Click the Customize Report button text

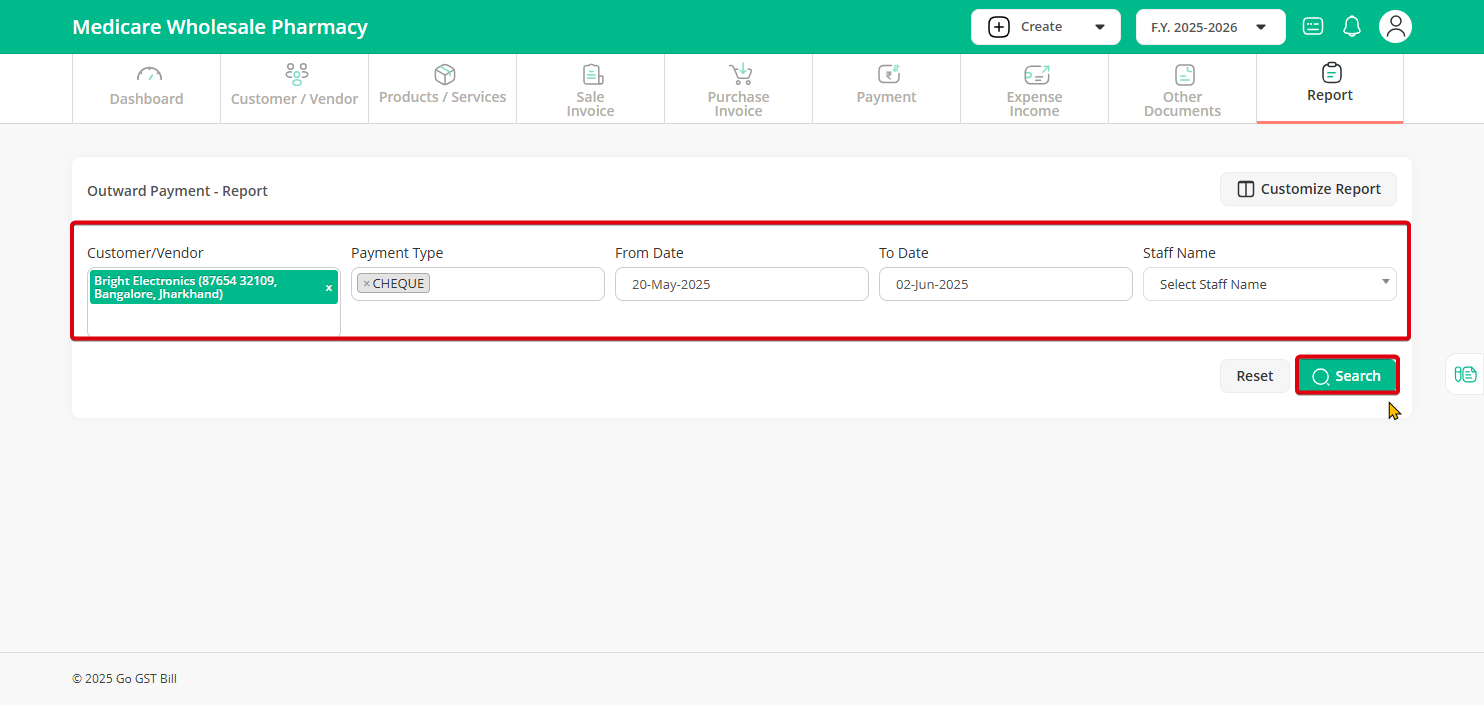[1321, 189]
